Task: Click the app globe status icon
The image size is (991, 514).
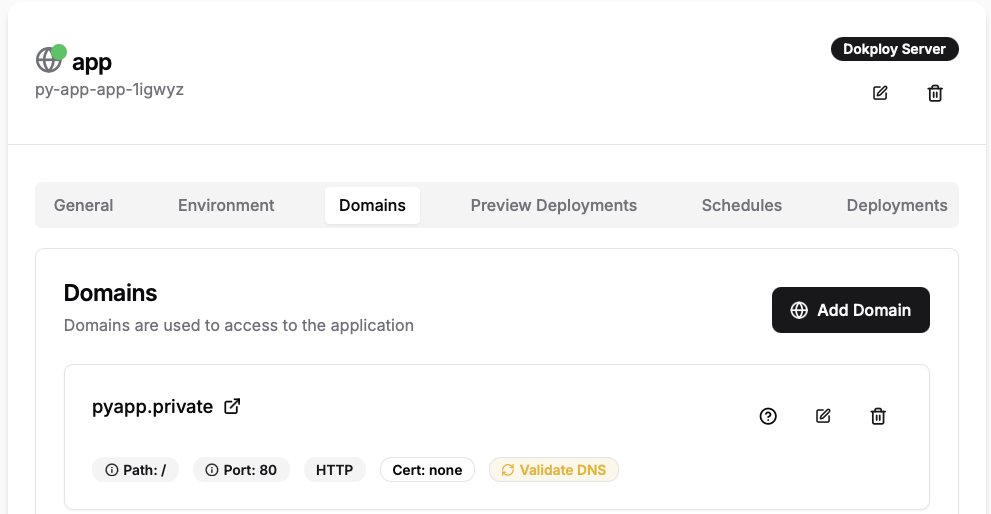Action: tap(49, 60)
